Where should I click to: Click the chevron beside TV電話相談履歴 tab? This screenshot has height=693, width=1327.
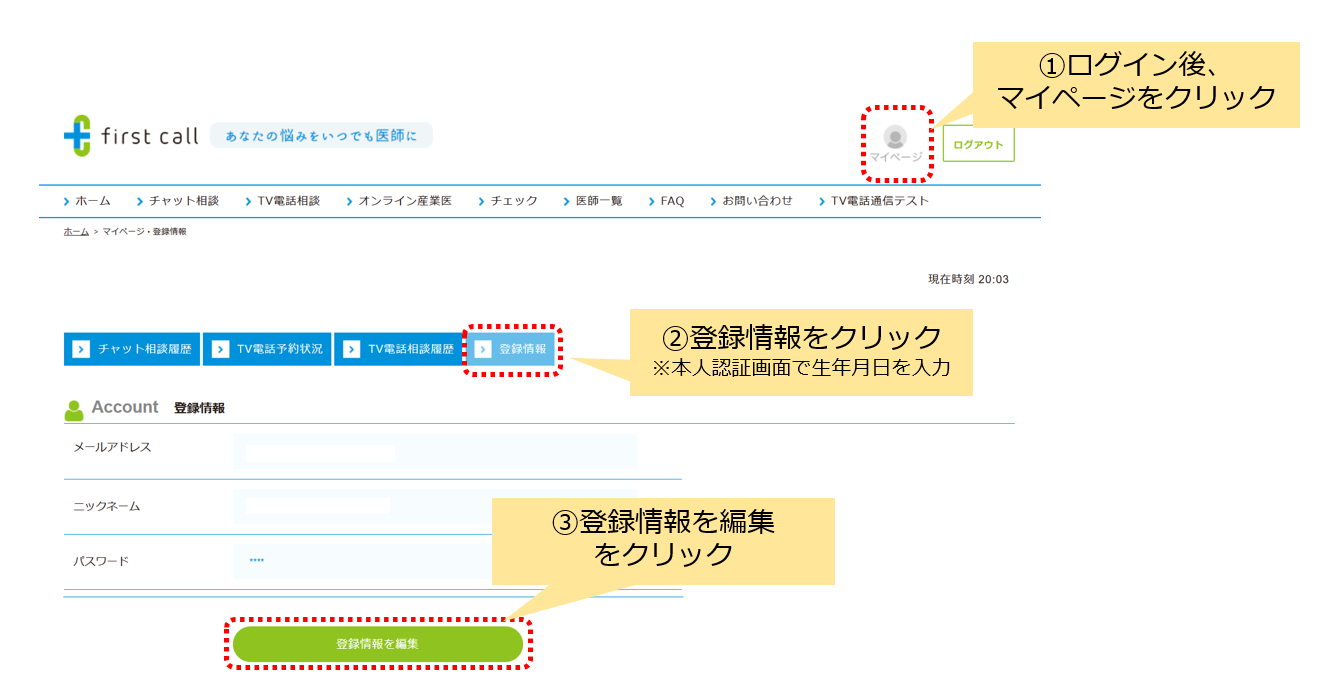350,348
